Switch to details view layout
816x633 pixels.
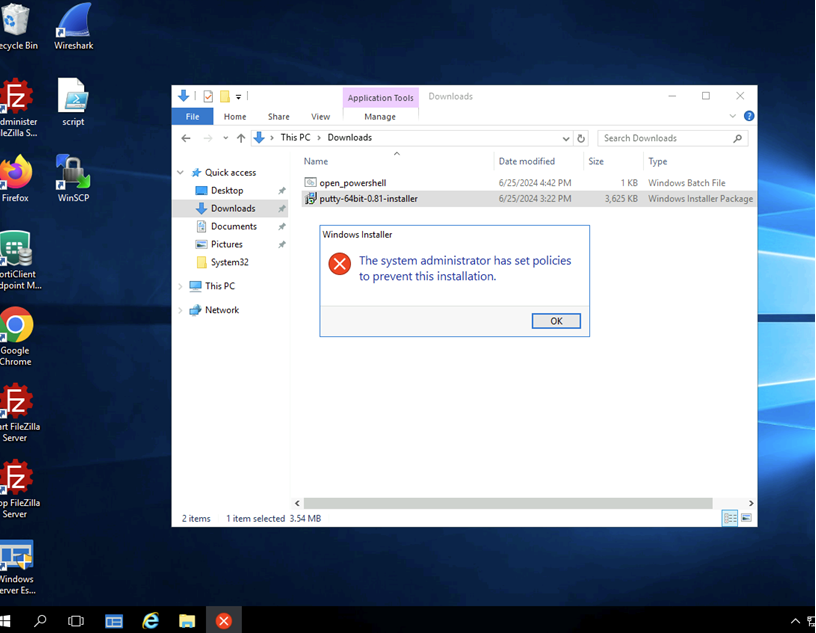(730, 518)
